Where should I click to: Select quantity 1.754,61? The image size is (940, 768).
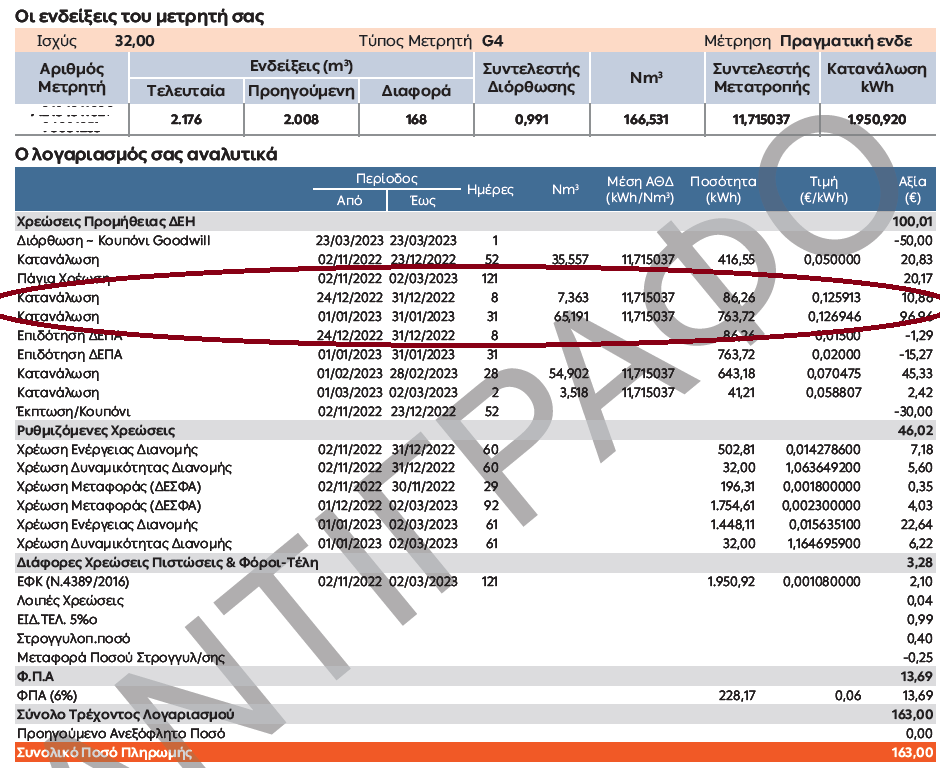click(733, 505)
